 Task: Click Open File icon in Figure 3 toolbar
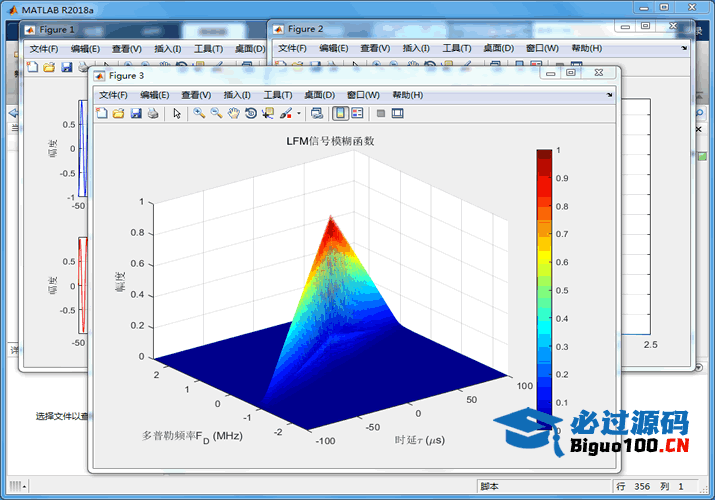tap(118, 114)
